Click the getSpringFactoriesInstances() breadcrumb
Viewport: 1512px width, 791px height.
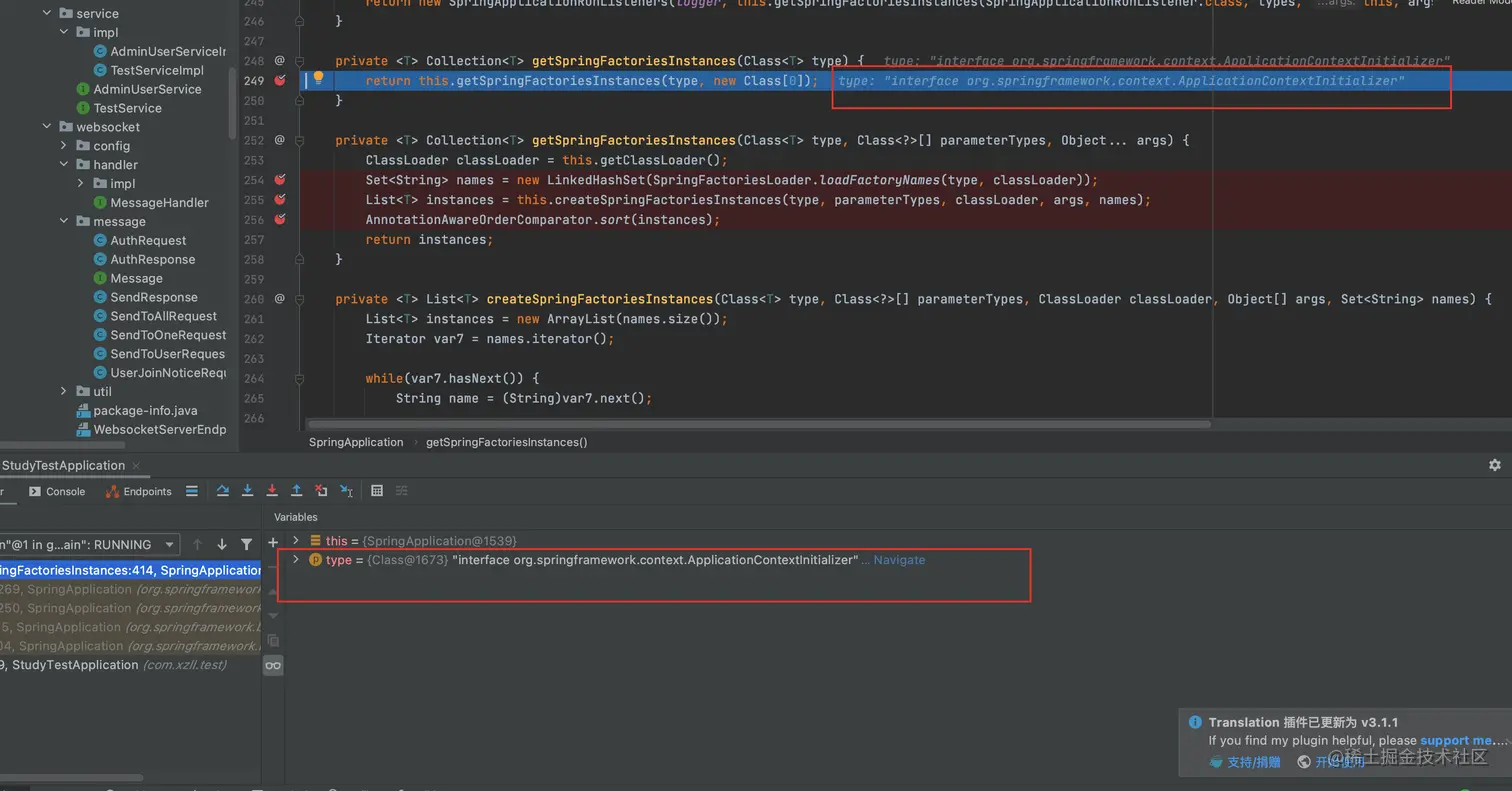click(507, 442)
